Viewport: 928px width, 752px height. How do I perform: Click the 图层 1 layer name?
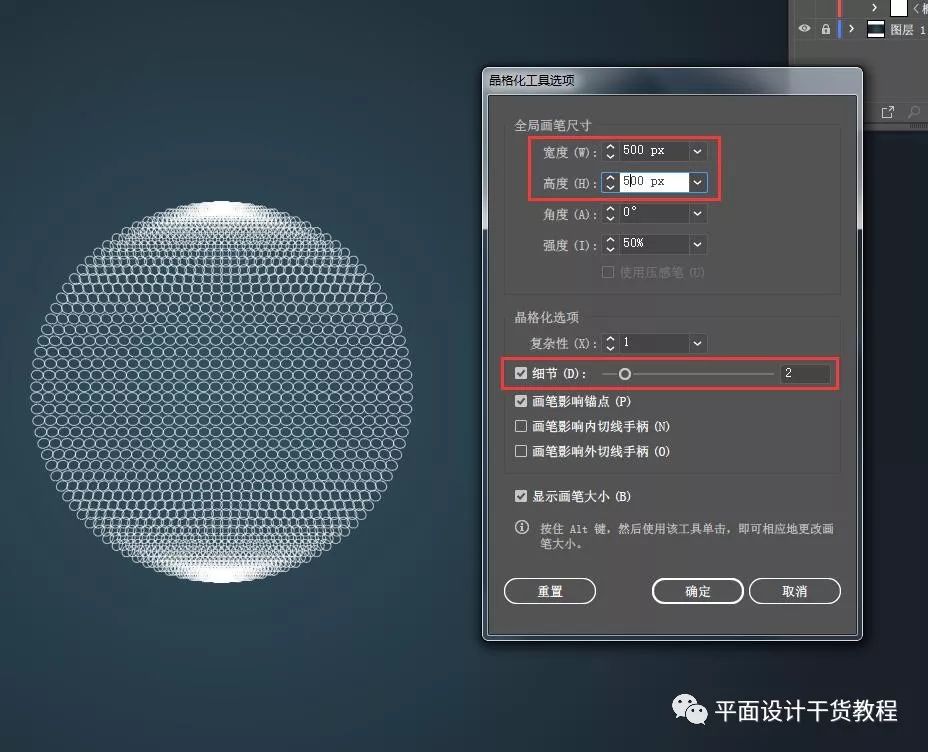click(x=907, y=30)
